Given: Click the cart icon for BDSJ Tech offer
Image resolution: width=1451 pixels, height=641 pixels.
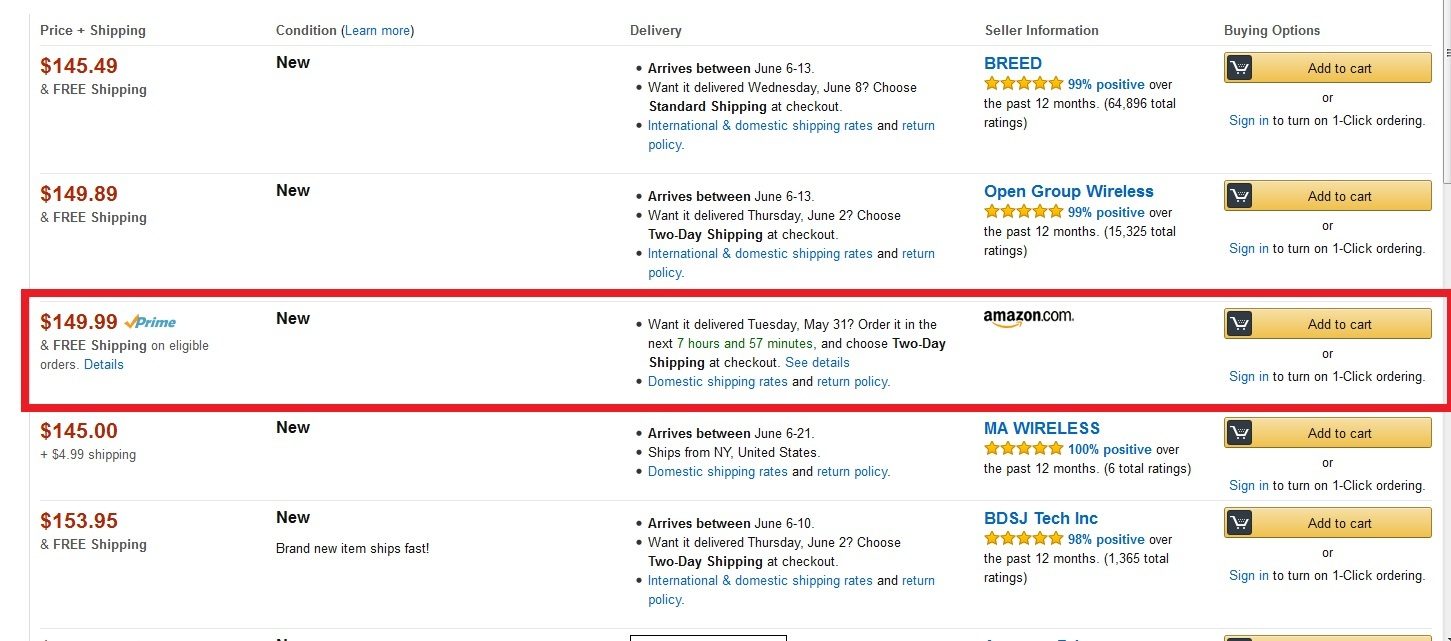Looking at the screenshot, I should [1239, 523].
